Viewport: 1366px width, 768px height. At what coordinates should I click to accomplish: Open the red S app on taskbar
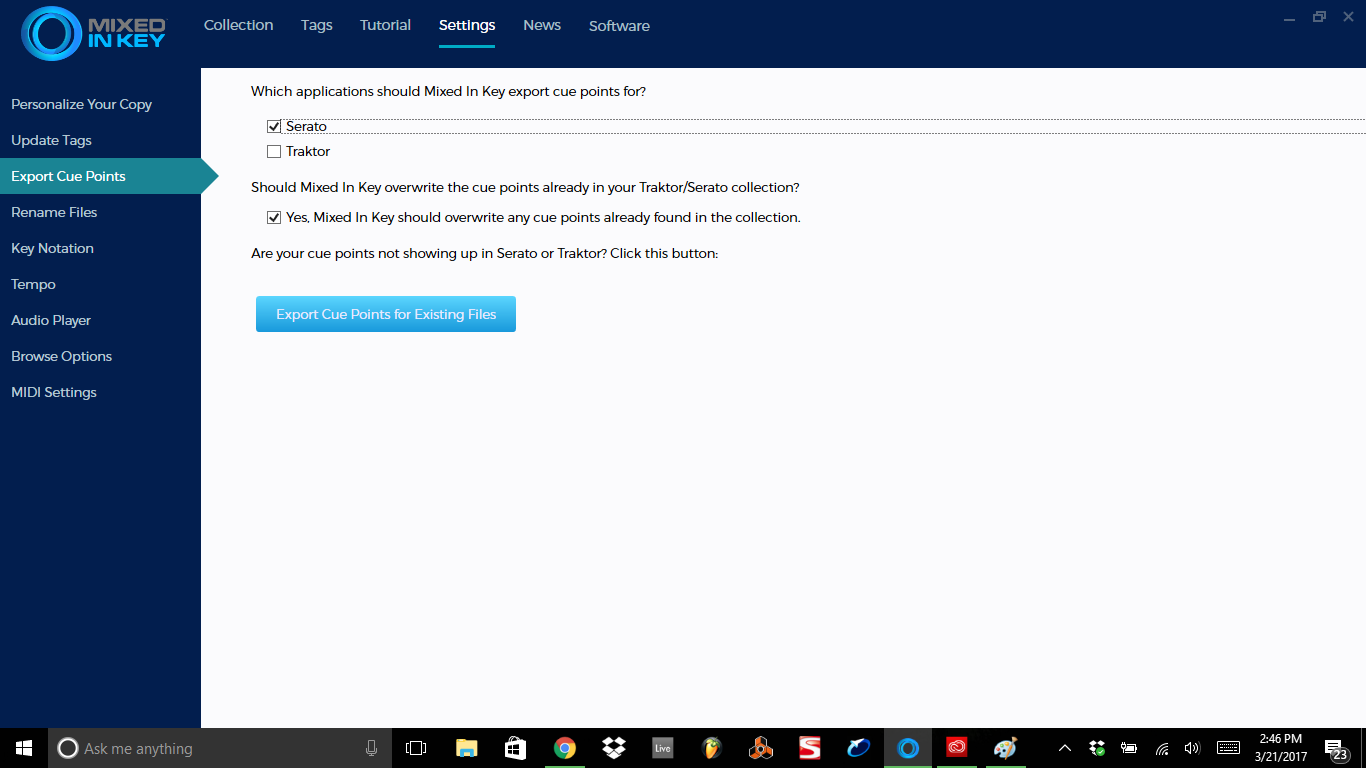pos(810,748)
